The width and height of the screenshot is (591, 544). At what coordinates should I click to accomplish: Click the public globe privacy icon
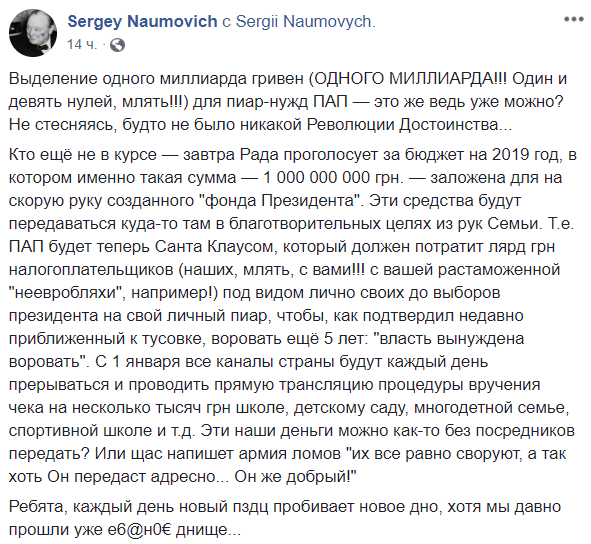(x=117, y=45)
